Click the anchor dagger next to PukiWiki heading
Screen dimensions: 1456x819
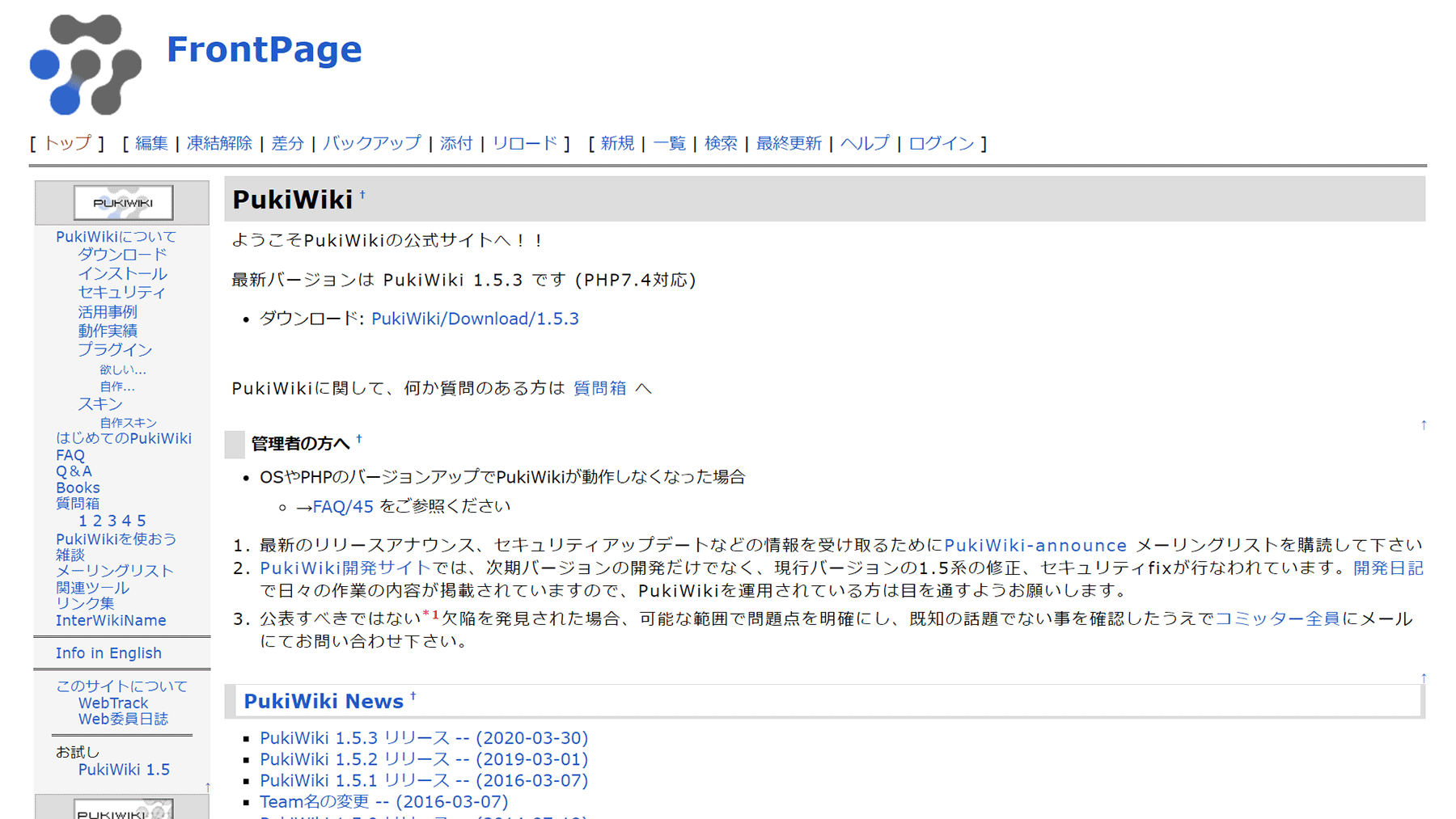[362, 194]
